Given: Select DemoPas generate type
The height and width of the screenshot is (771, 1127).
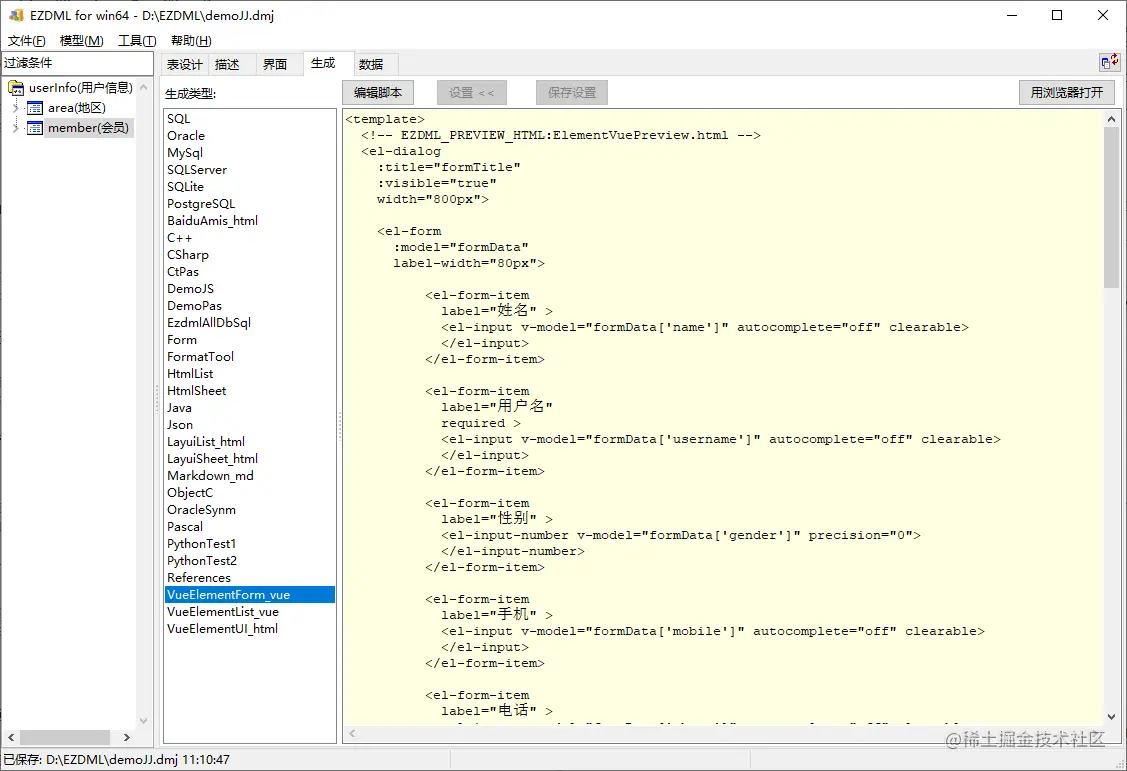Looking at the screenshot, I should point(249,306).
